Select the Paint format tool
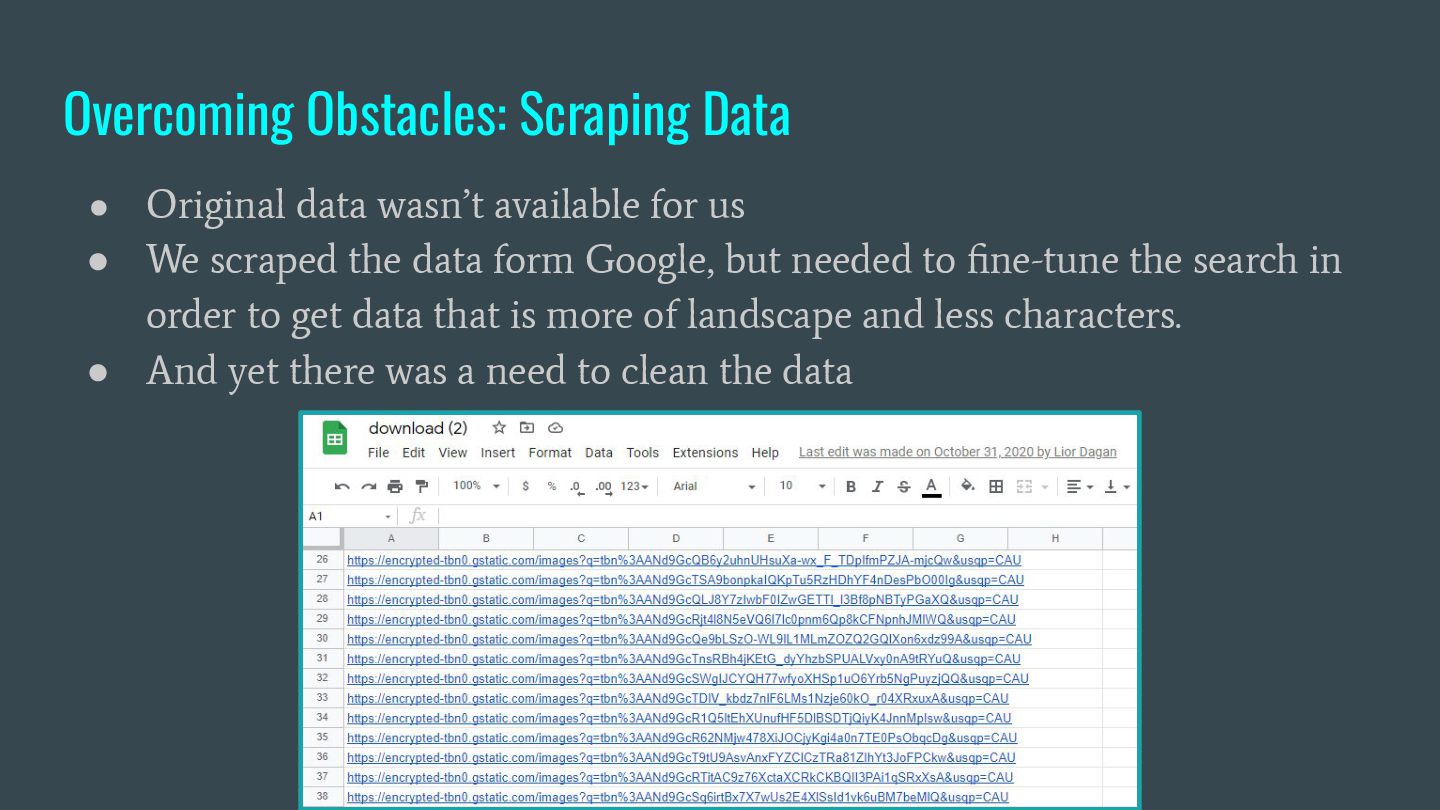The image size is (1440, 810). (x=421, y=486)
